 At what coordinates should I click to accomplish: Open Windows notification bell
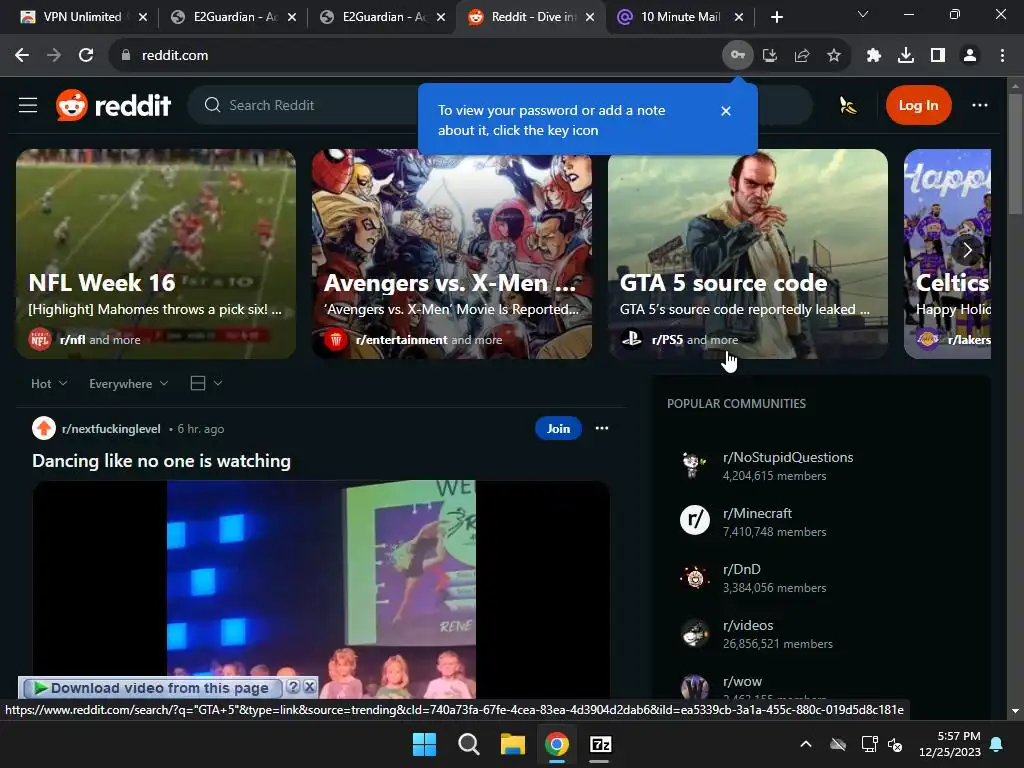(x=997, y=744)
